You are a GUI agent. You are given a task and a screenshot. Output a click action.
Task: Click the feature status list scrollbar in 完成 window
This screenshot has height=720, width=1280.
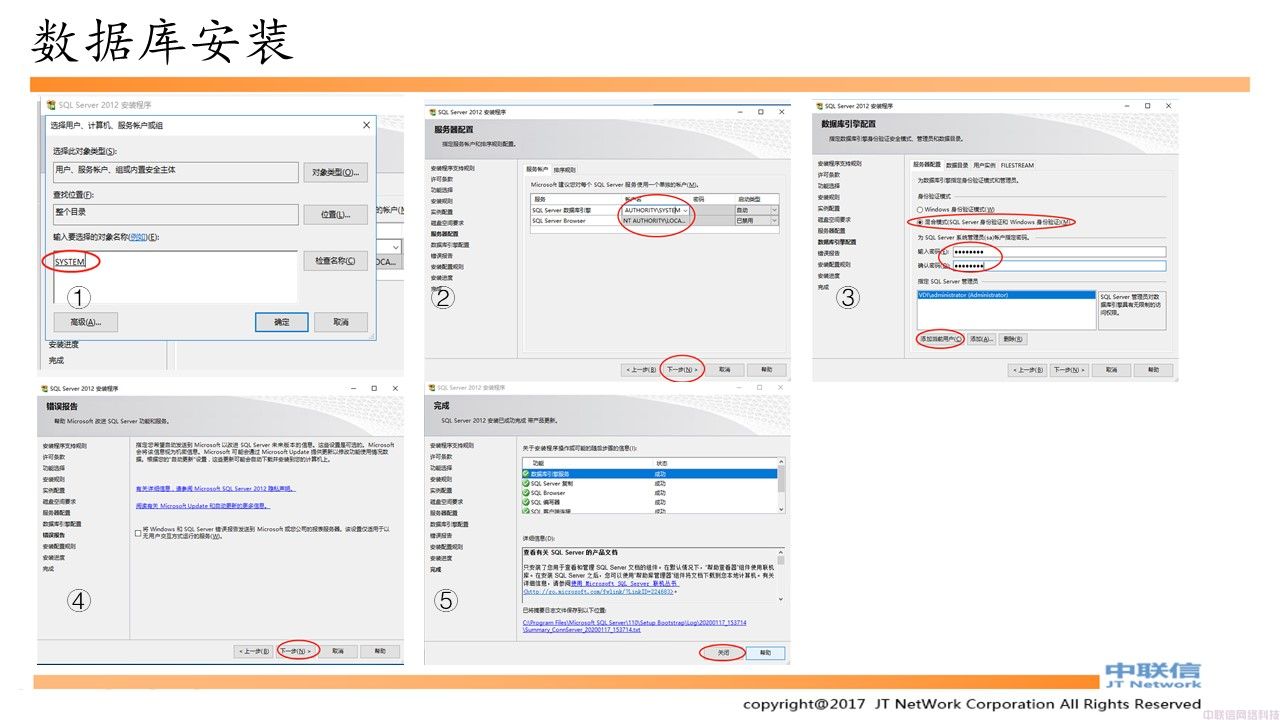pos(781,486)
